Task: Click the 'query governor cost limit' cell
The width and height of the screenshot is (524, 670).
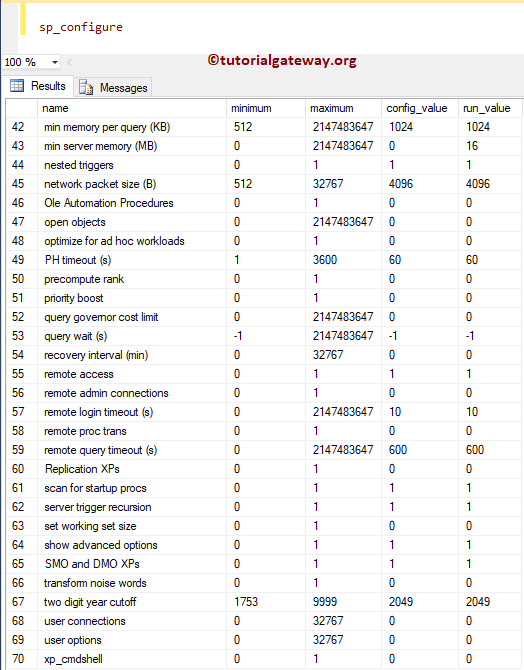Action: (132, 317)
